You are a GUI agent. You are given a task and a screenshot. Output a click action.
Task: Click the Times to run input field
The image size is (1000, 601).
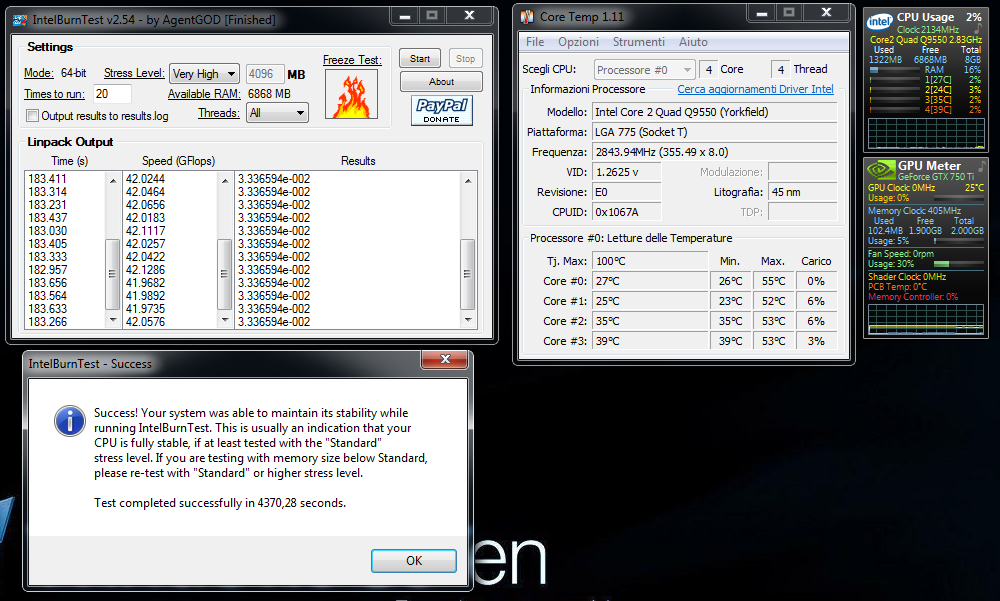pos(112,94)
